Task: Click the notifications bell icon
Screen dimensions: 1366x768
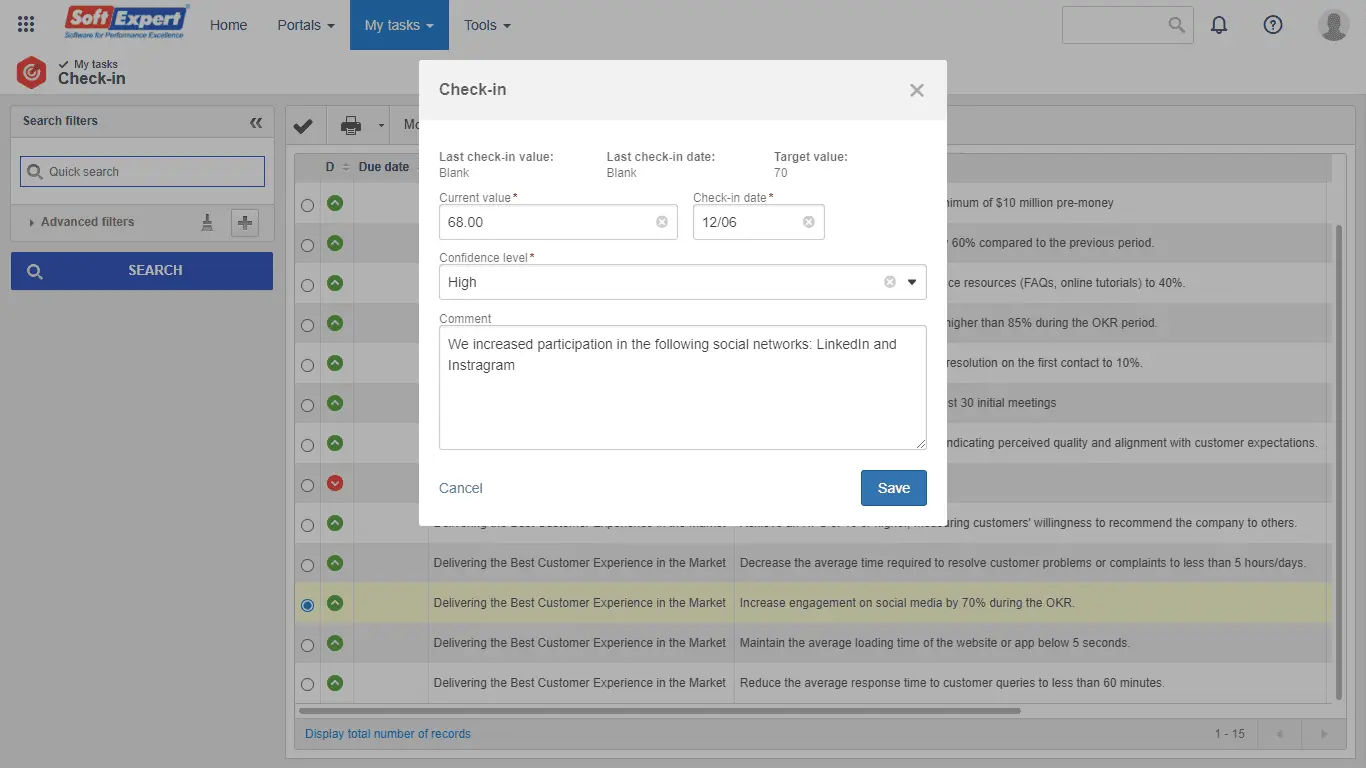Action: coord(1219,25)
